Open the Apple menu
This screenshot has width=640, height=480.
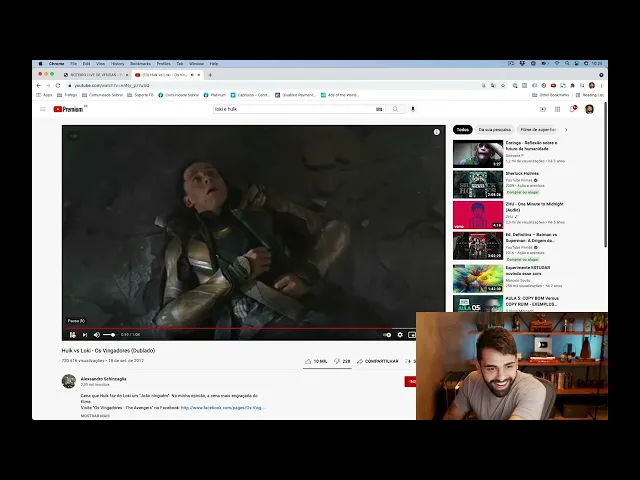point(40,64)
